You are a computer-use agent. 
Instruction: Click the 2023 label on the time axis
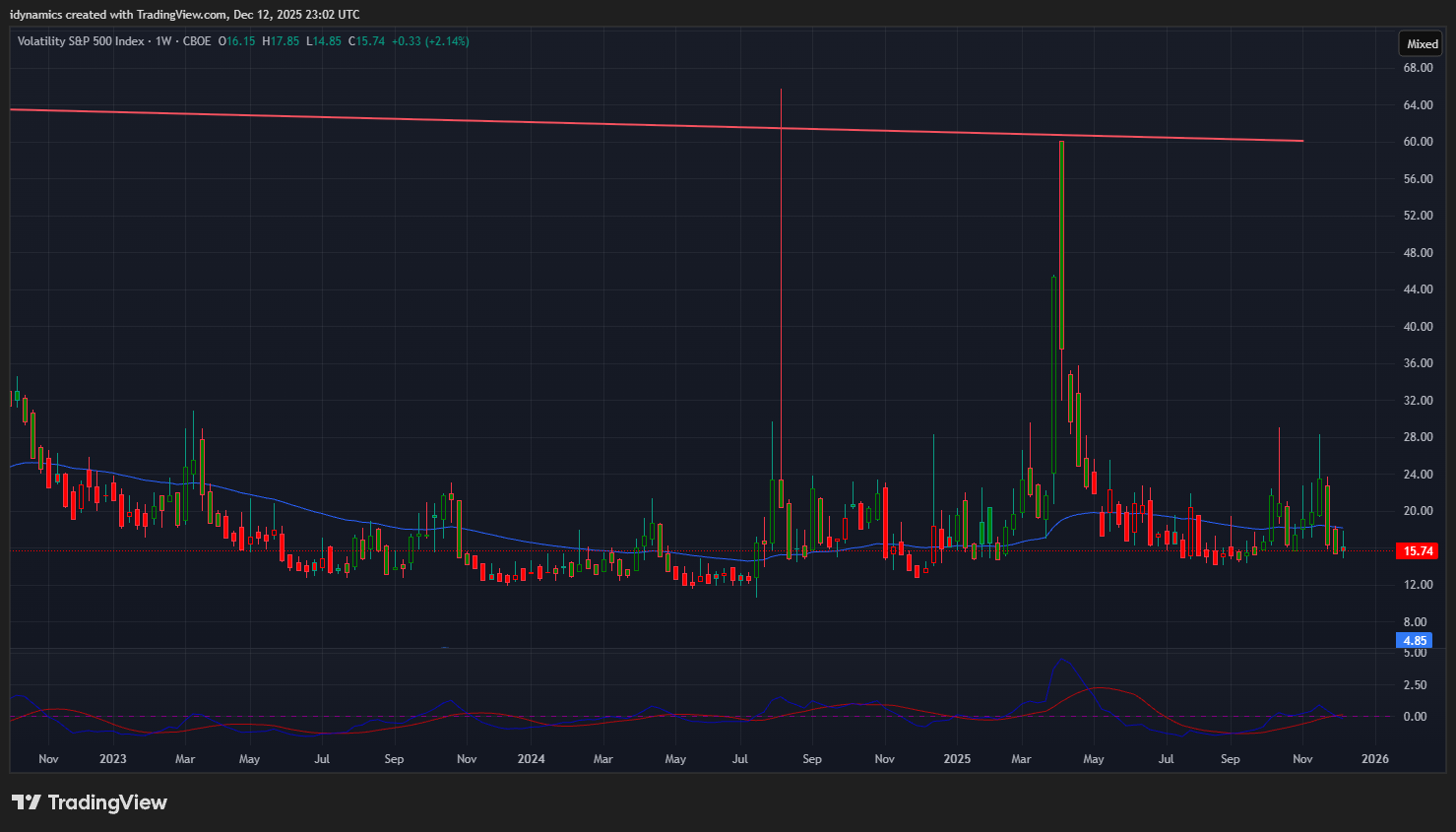pyautogui.click(x=113, y=759)
